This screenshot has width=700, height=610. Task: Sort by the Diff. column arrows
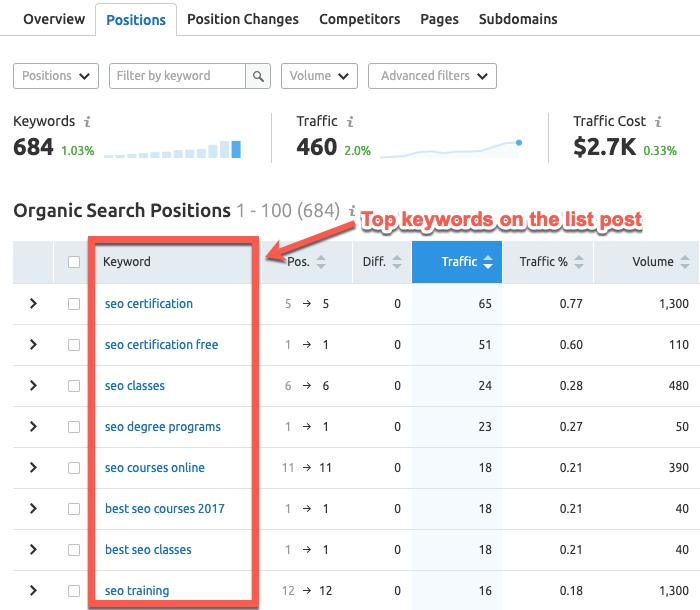click(397, 262)
